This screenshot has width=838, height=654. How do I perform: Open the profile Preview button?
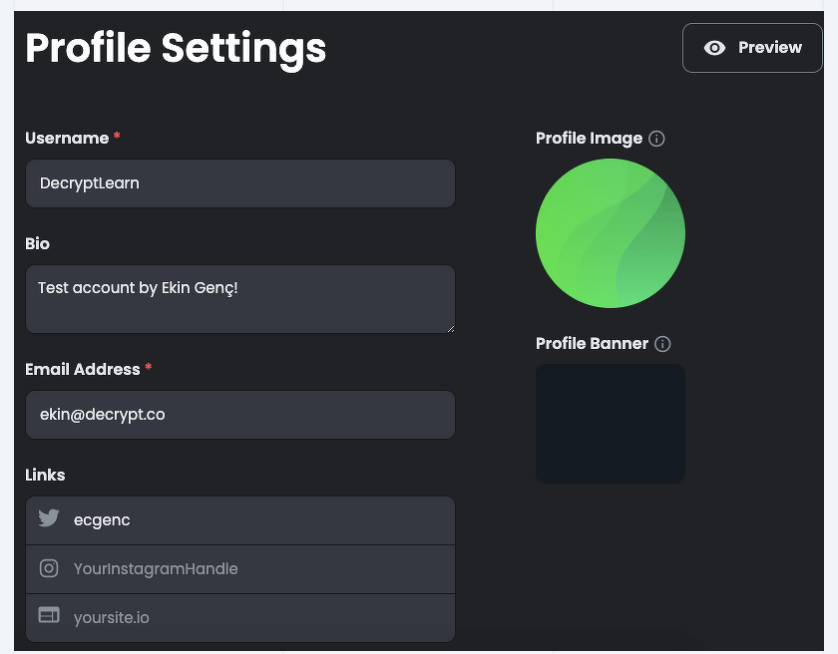[x=752, y=48]
